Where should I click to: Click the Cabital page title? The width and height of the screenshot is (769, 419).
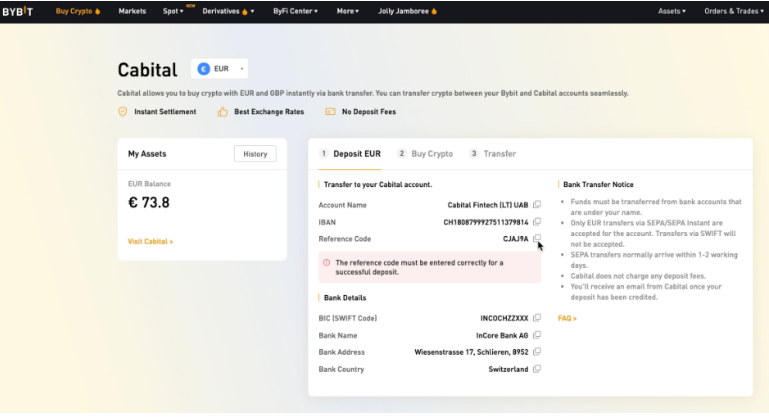[x=147, y=70]
